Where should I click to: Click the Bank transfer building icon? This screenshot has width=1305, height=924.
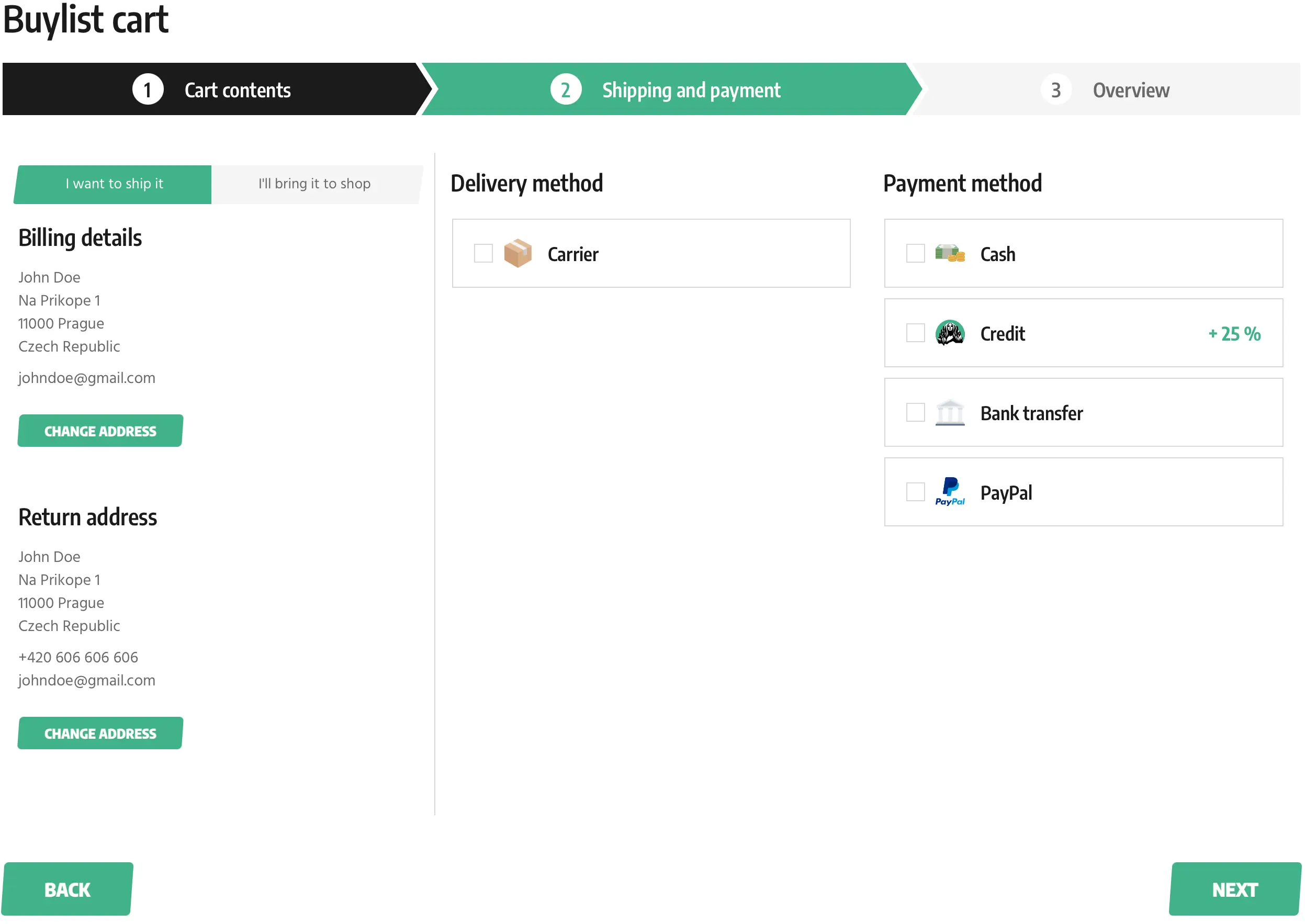pyautogui.click(x=950, y=413)
